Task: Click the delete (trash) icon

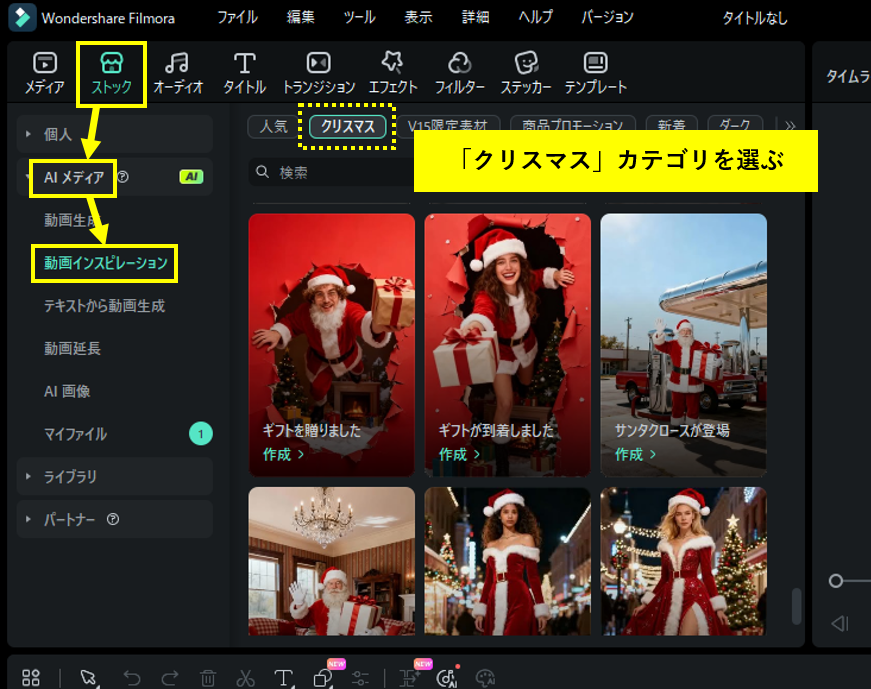Action: (x=207, y=676)
